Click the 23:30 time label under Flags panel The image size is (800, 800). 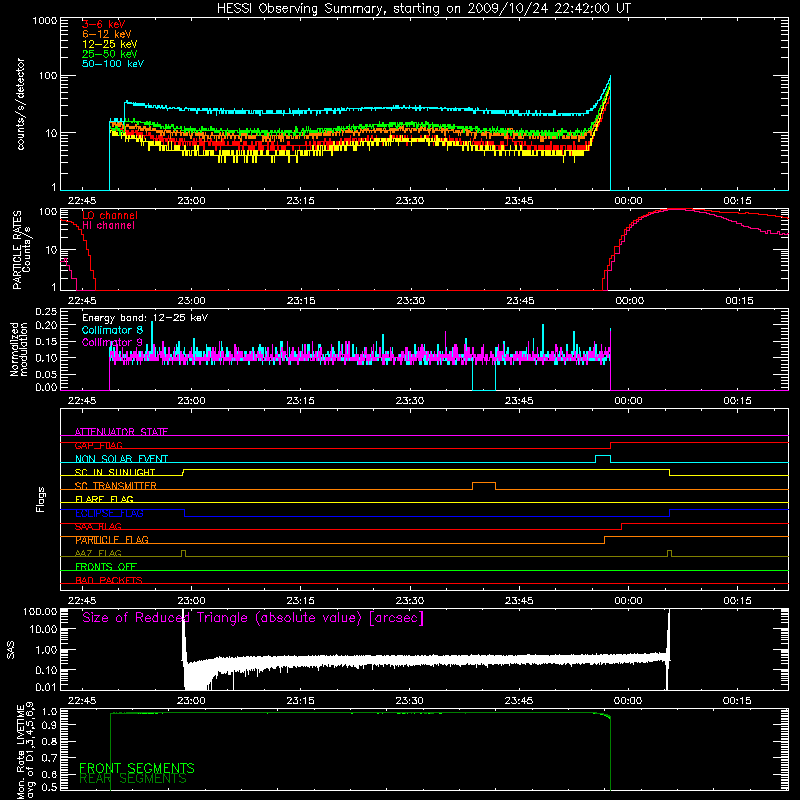(410, 601)
